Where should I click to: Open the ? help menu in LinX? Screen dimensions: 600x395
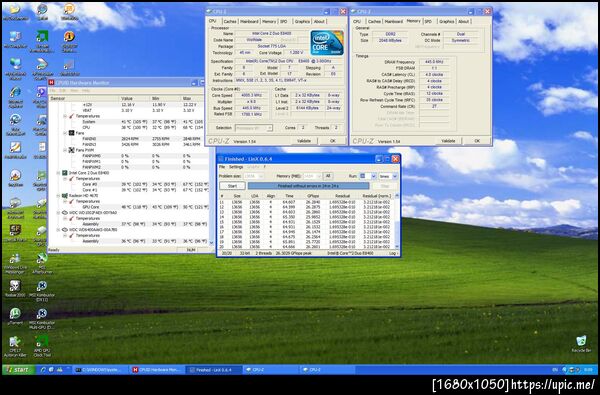click(x=264, y=167)
